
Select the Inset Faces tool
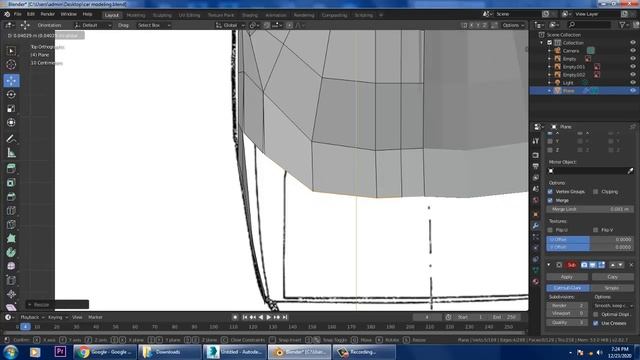click(11, 182)
